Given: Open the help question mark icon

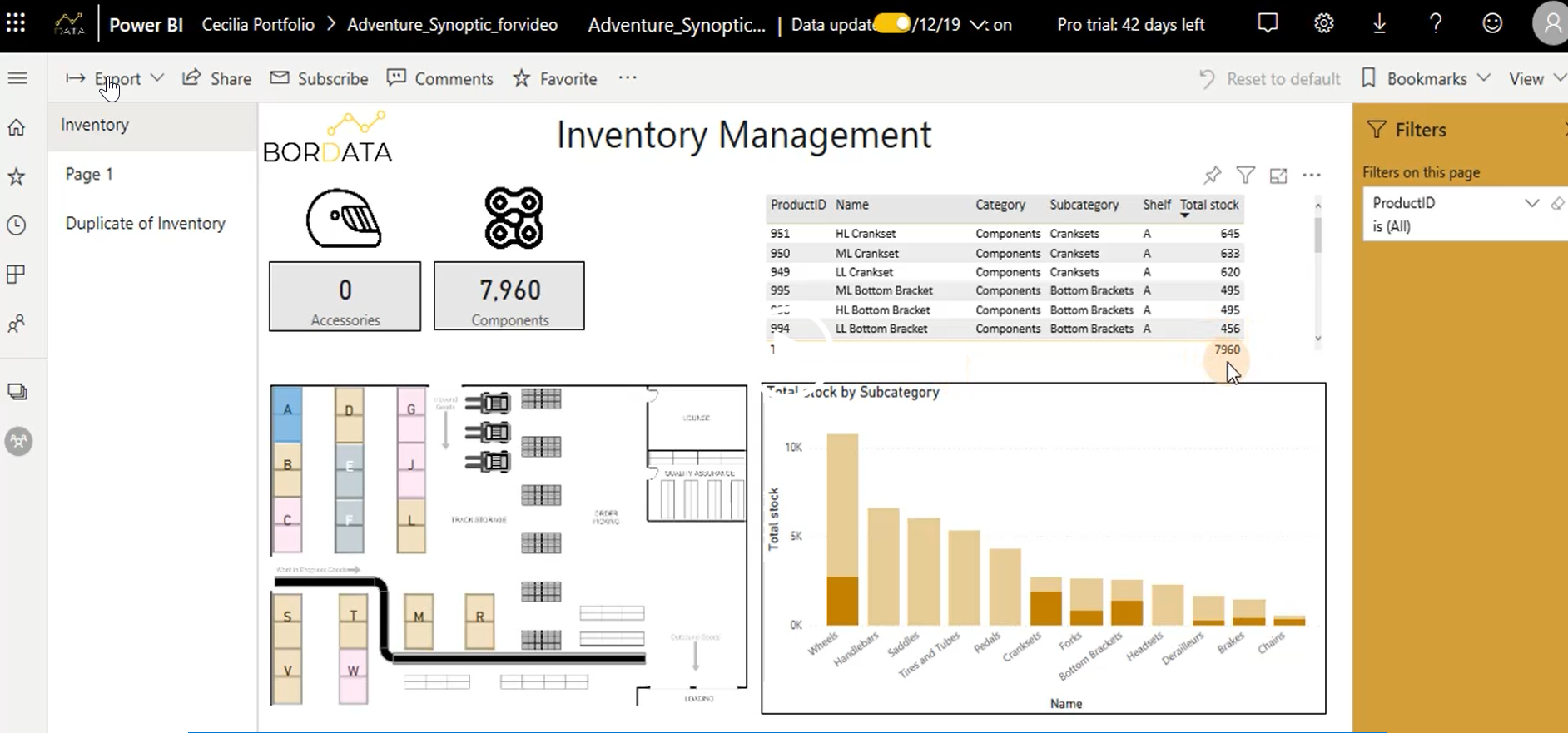Looking at the screenshot, I should click(x=1436, y=23).
